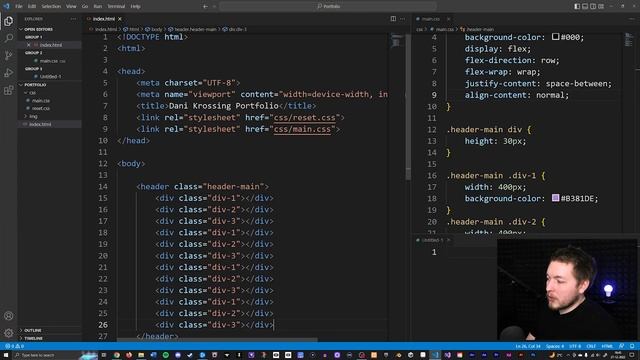This screenshot has height=360, width=640.
Task: Open the Explorer view in activity bar
Action: [x=9, y=21]
